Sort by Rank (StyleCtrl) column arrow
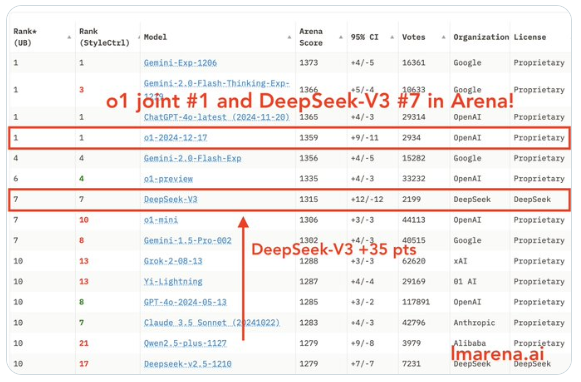This screenshot has width=581, height=382. click(x=139, y=37)
